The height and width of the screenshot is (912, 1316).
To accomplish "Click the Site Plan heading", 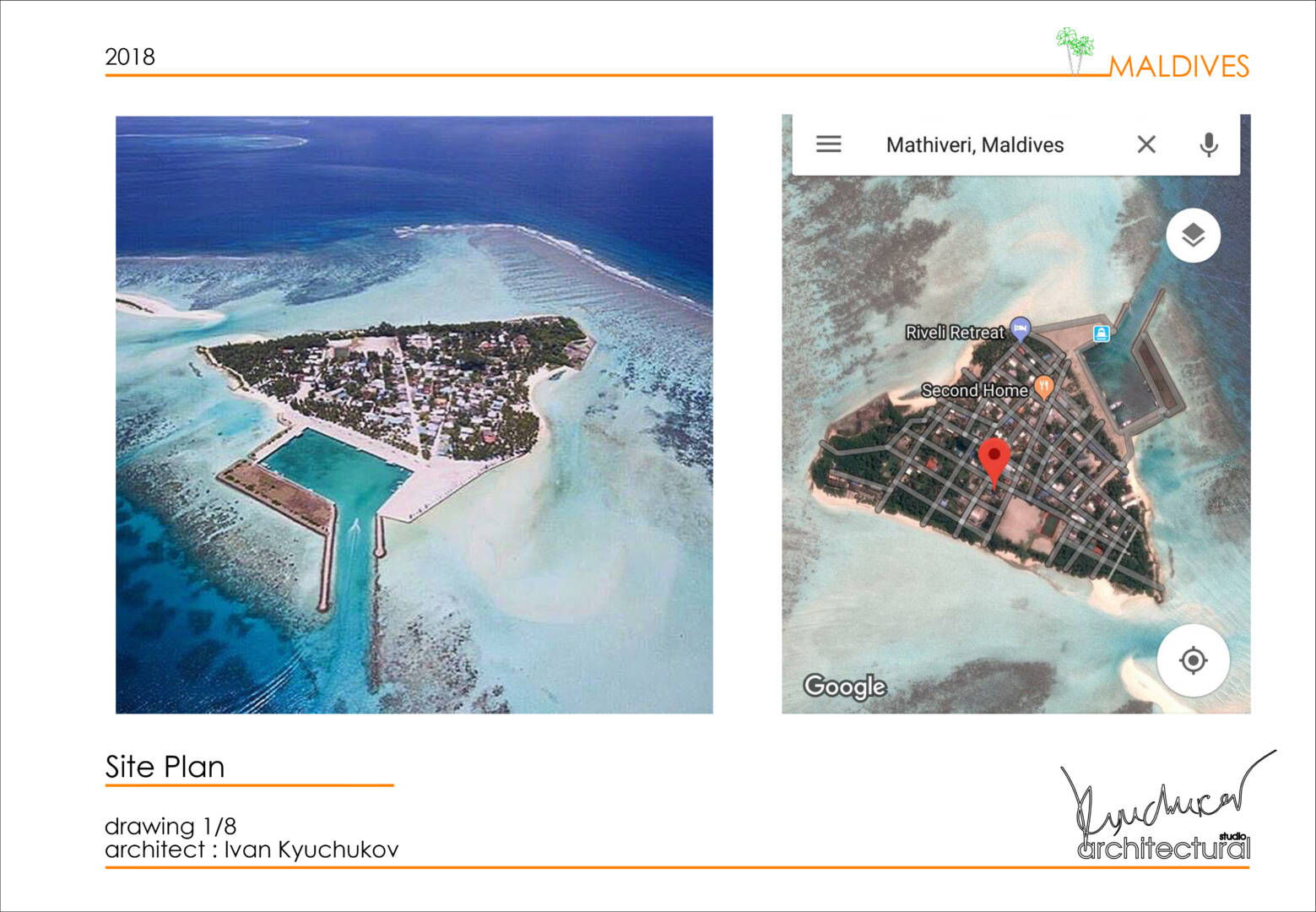I will click(x=165, y=767).
